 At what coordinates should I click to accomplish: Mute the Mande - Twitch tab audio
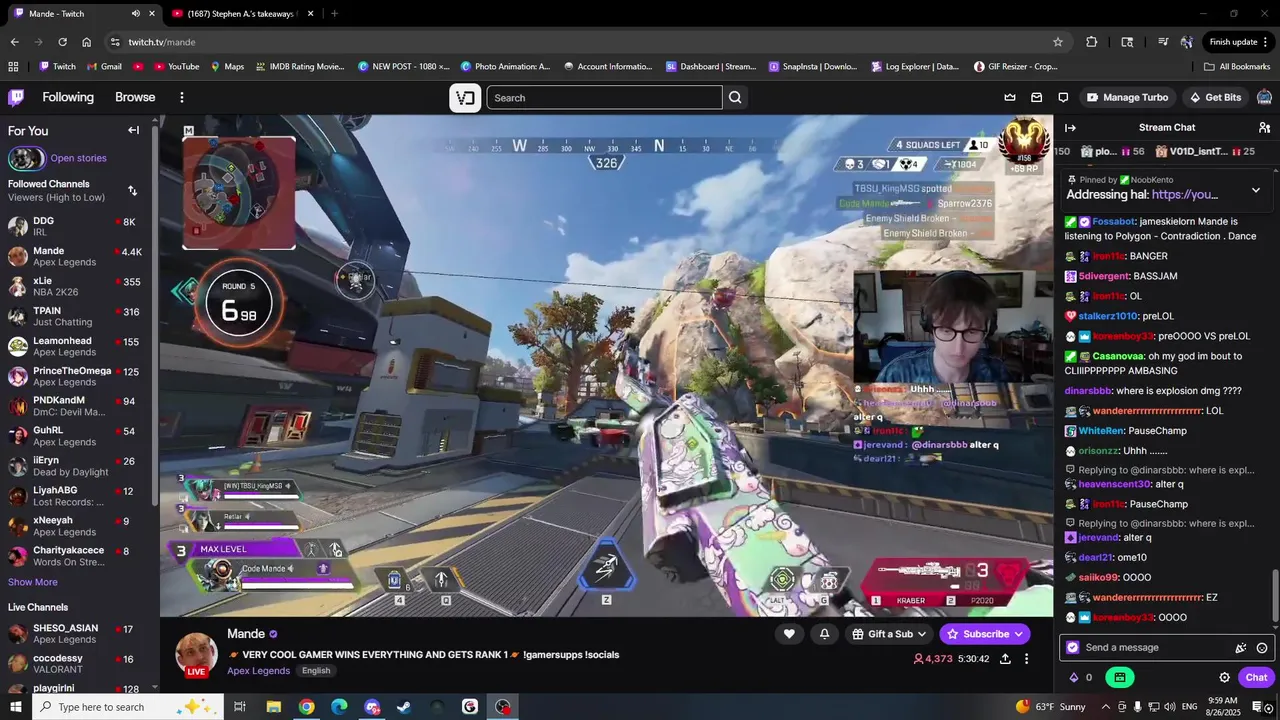point(135,14)
